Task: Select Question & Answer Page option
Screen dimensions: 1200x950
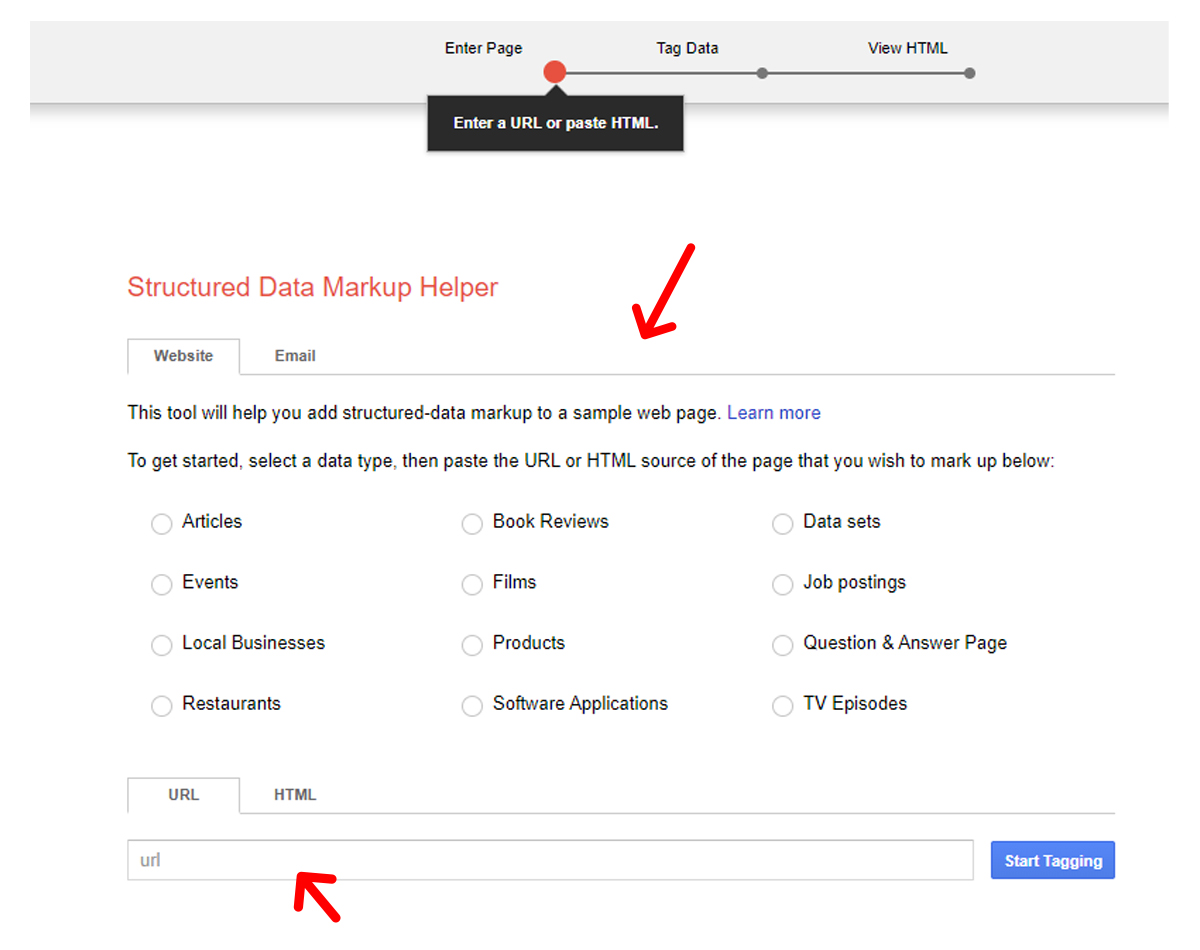Action: pyautogui.click(x=783, y=646)
